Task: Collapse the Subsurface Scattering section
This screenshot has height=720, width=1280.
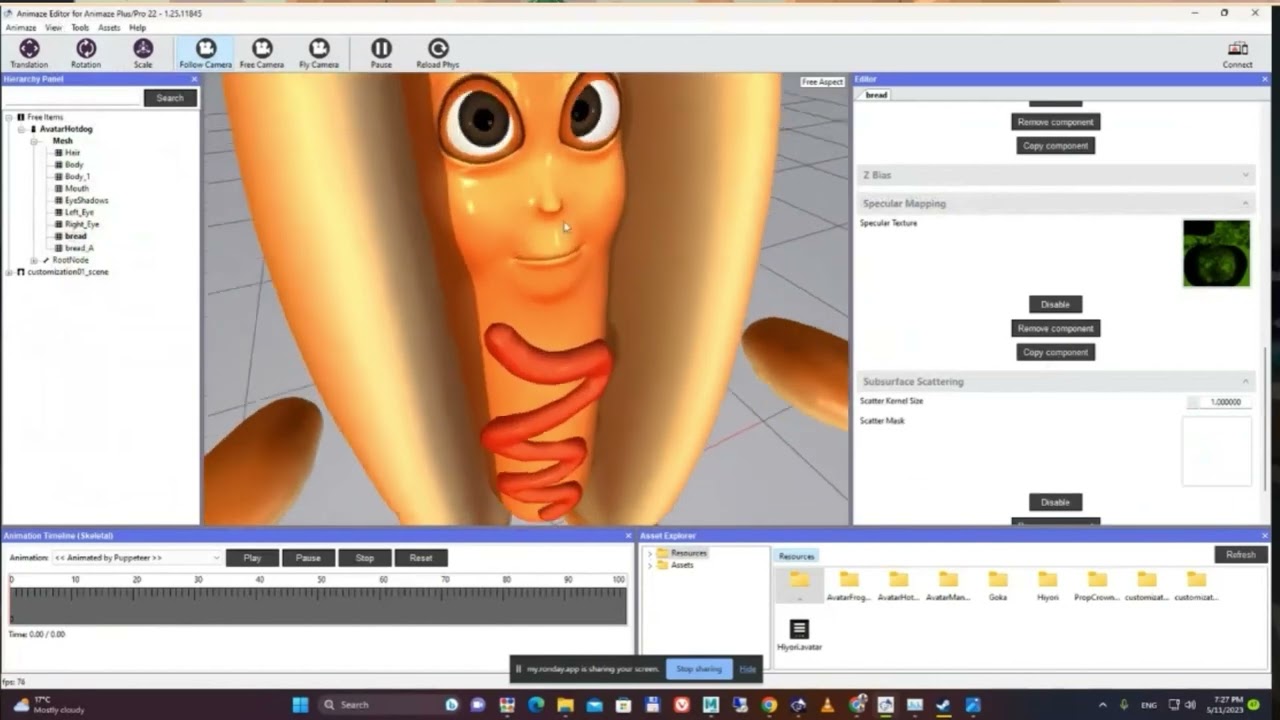Action: pyautogui.click(x=1245, y=381)
